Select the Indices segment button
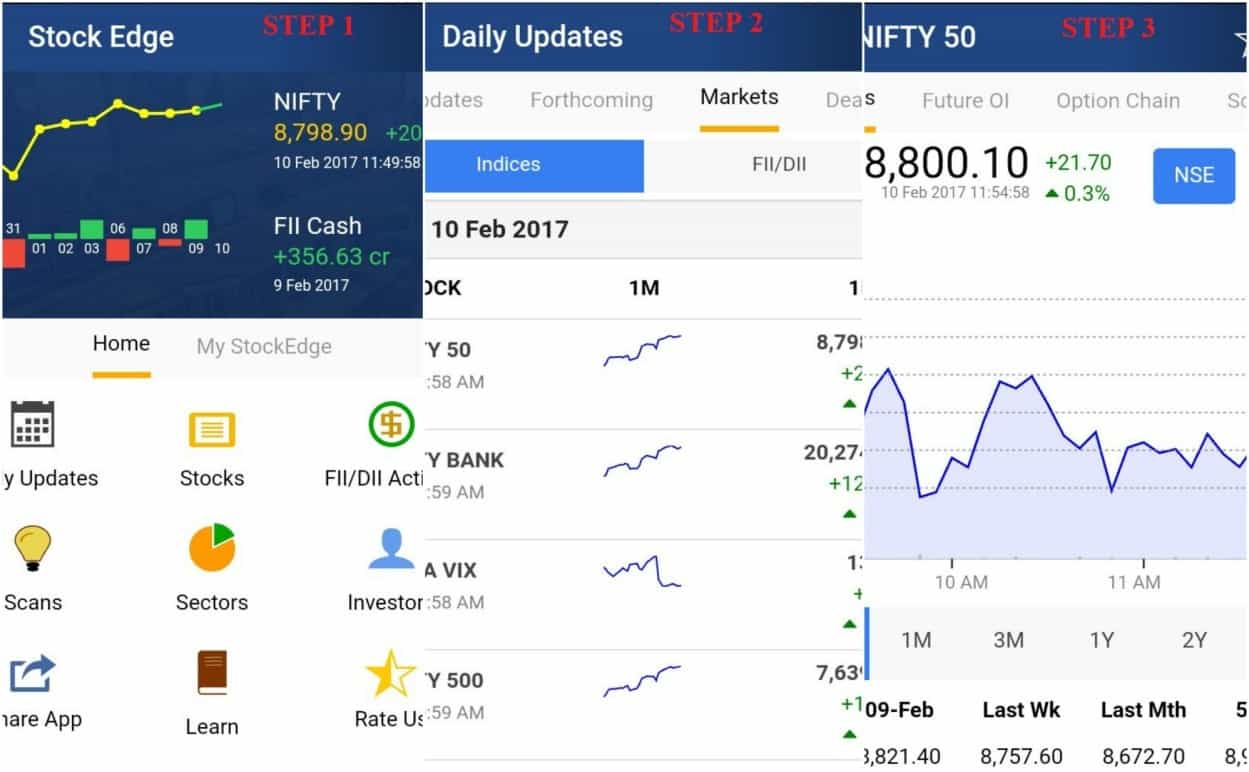The width and height of the screenshot is (1249, 772). (534, 165)
